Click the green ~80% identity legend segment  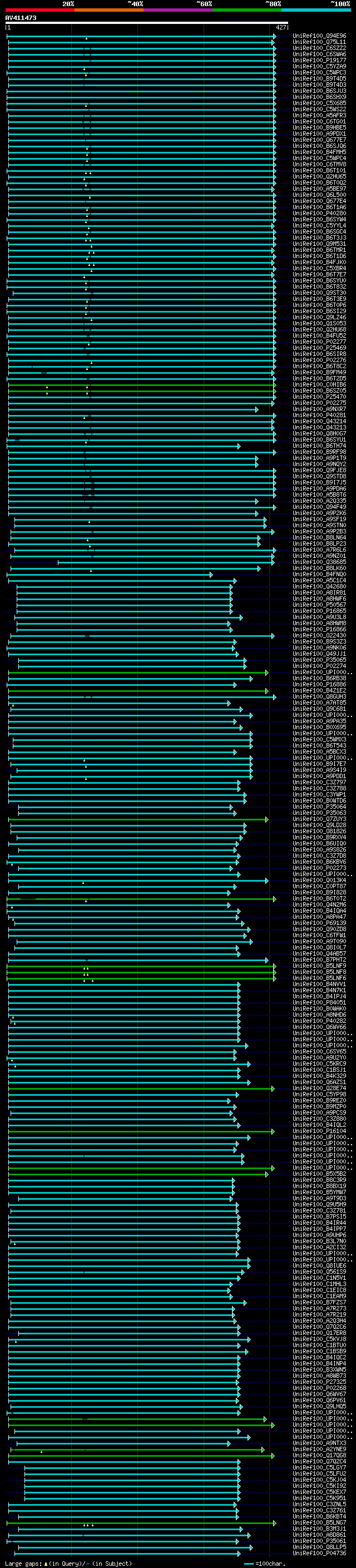click(247, 10)
